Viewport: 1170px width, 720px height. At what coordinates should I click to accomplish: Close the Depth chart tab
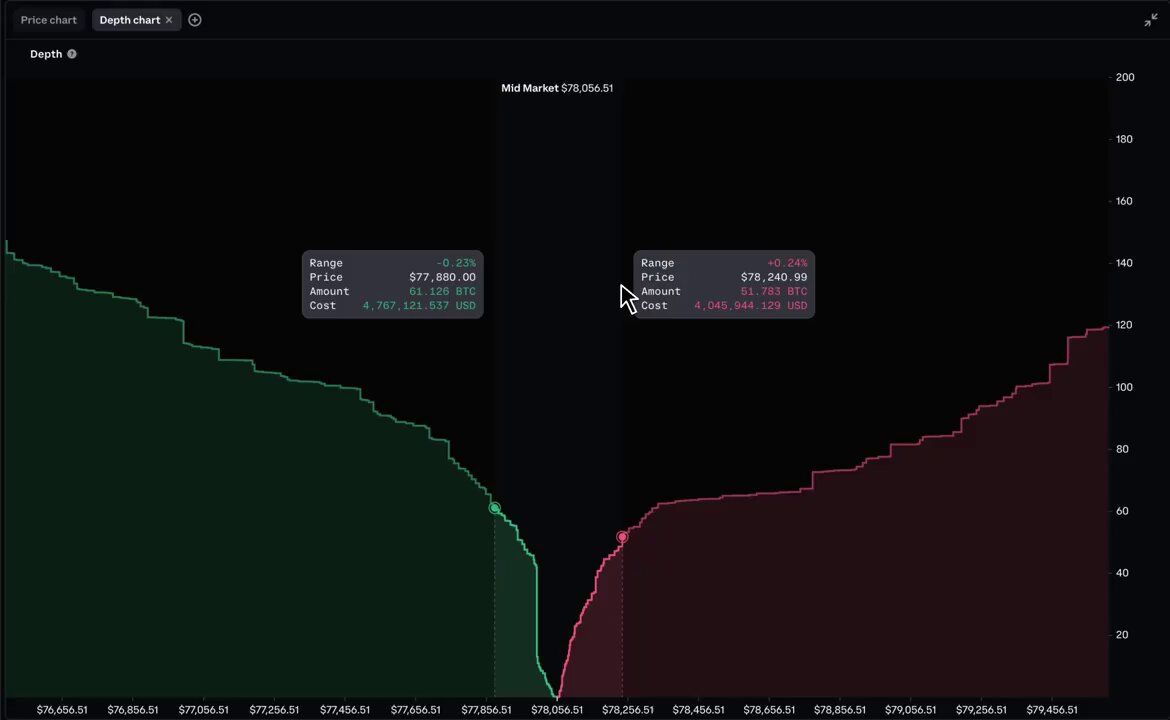pos(169,20)
